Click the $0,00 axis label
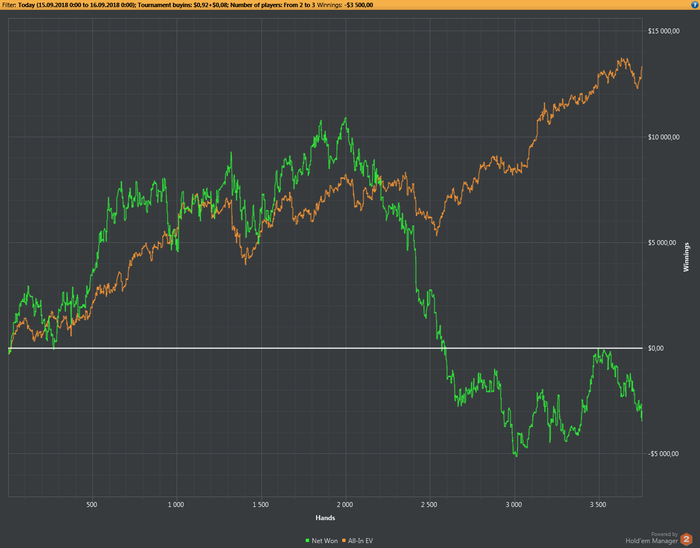The width and height of the screenshot is (700, 548). click(656, 349)
